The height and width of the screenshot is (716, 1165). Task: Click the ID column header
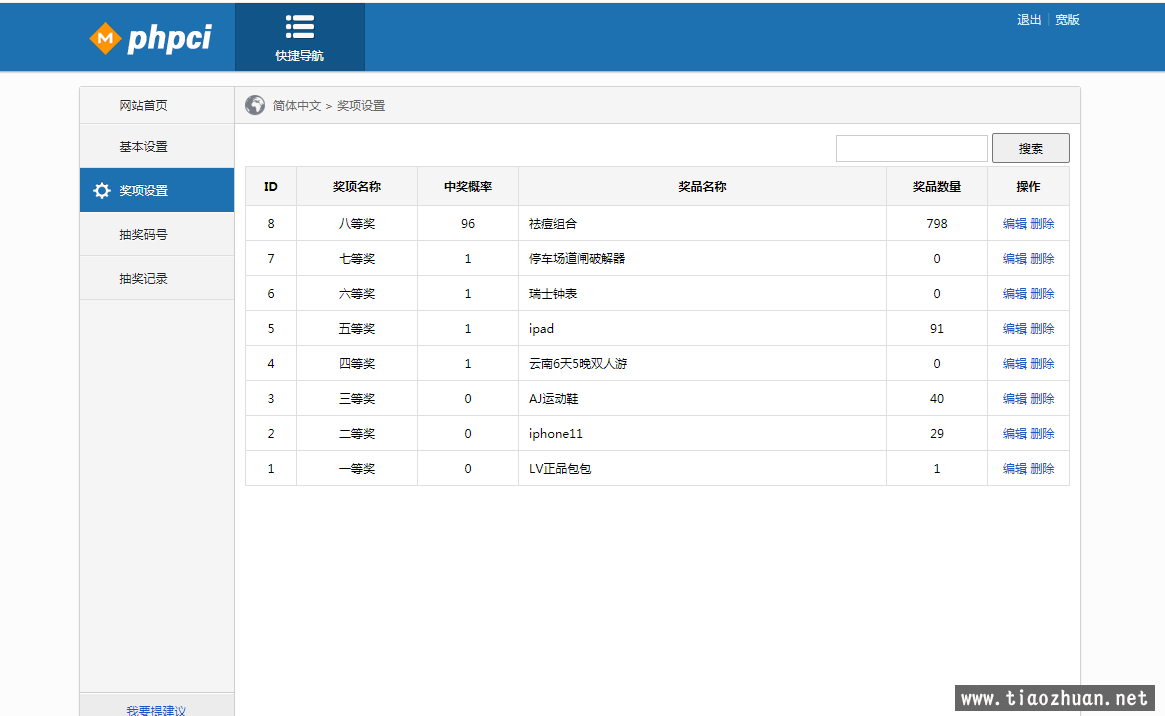(x=270, y=186)
